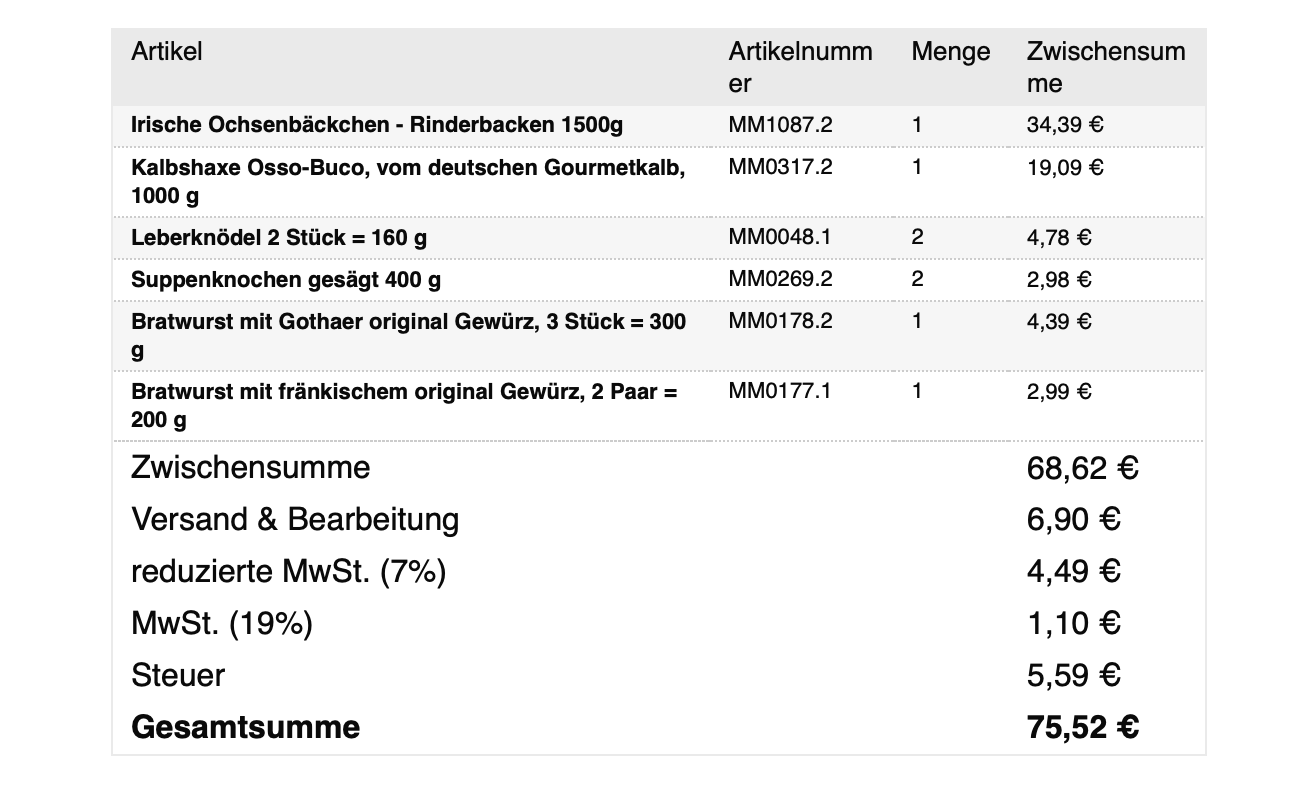
Task: Click article number MM1087.2
Action: point(780,126)
